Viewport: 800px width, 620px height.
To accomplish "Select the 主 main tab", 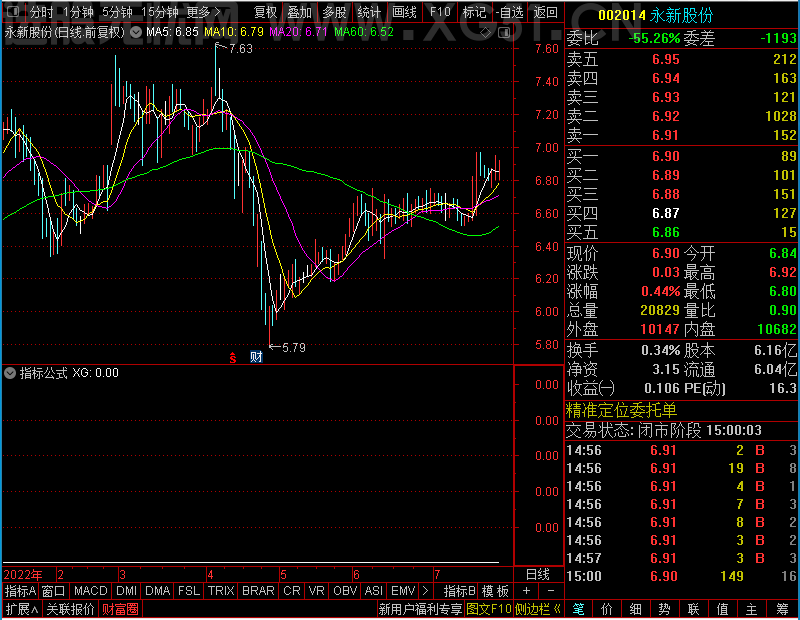I will 752,609.
